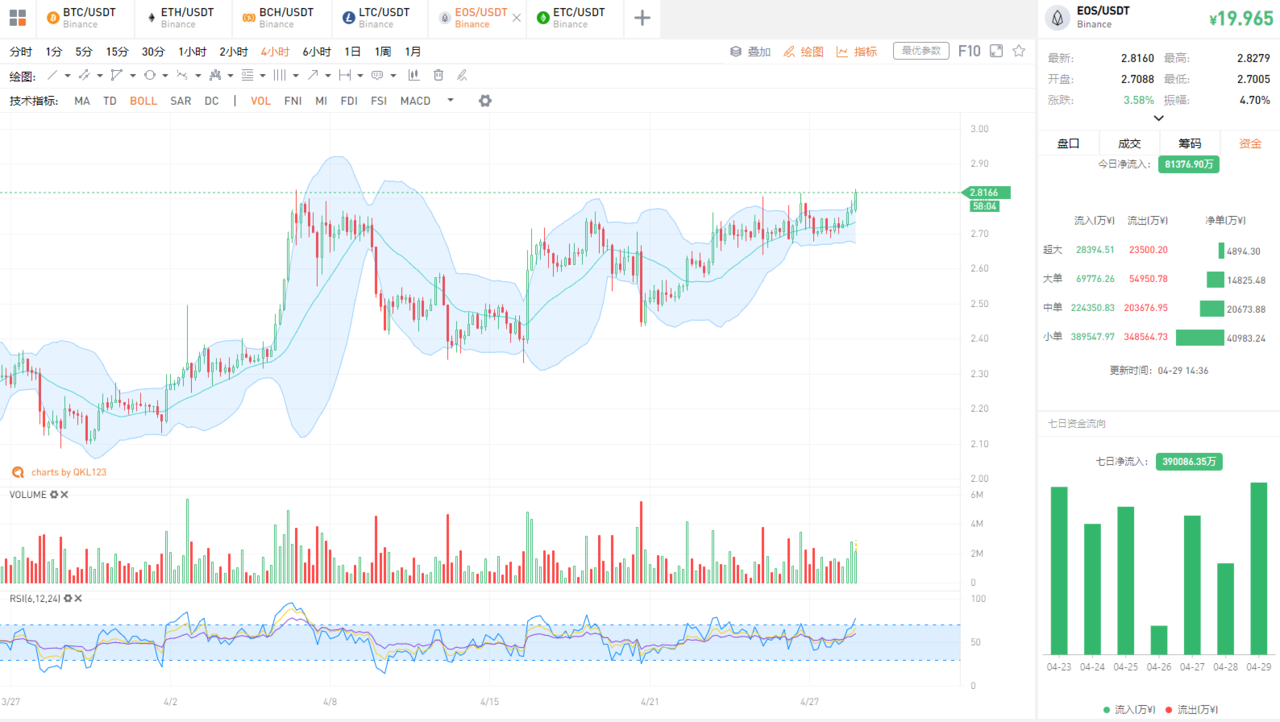Click the 流入(万¥) green legend item

(1128, 709)
